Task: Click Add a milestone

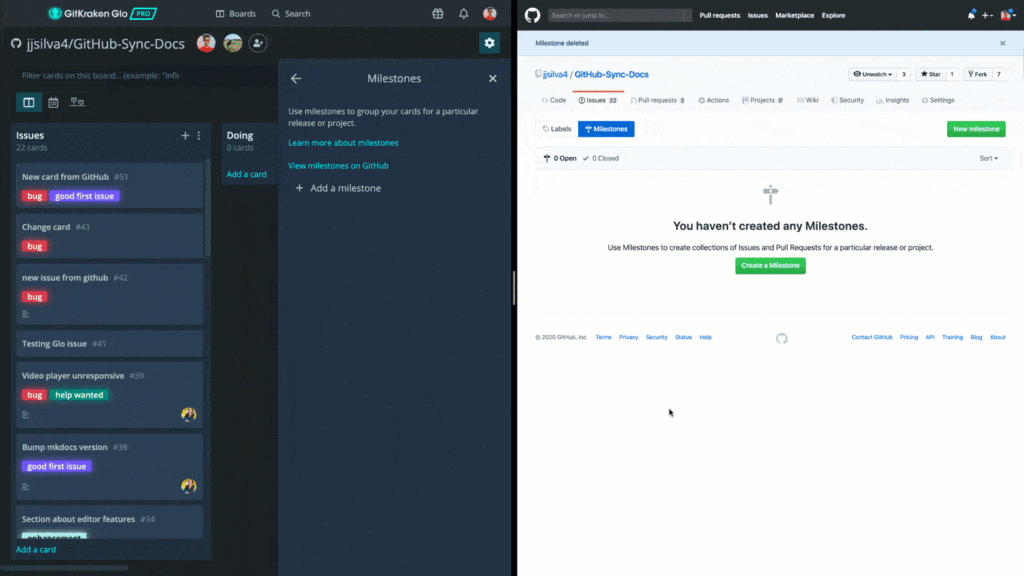Action: pos(338,188)
